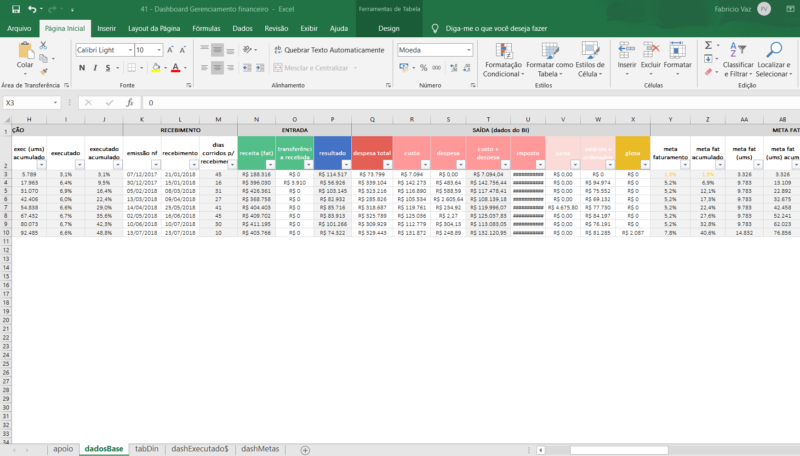Click the AutoSum sigma icon
This screenshot has width=800, height=456.
709,45
